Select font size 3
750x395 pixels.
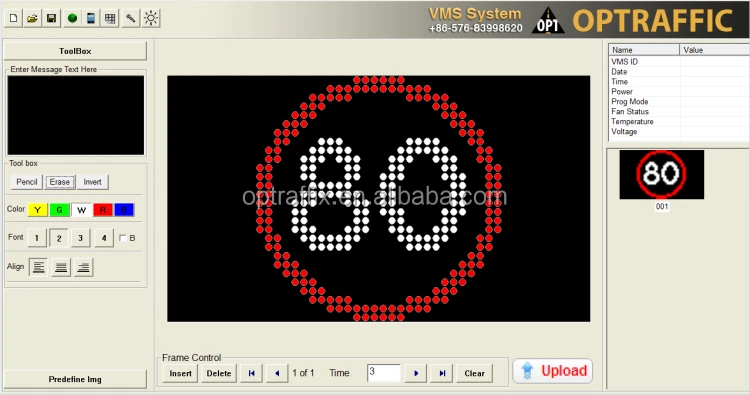80,238
